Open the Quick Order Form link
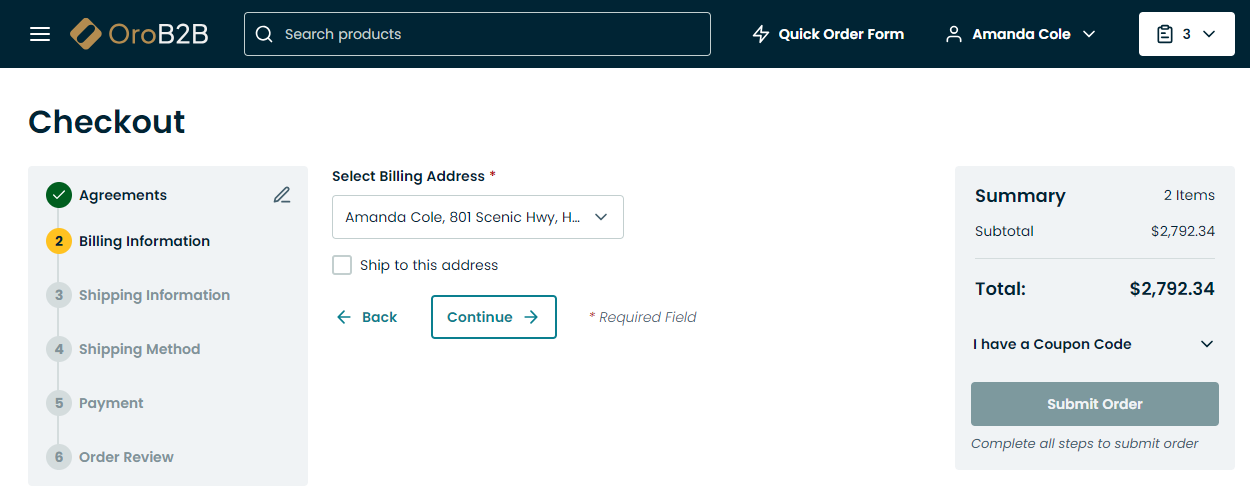Screen dimensions: 1250x496 841,34
